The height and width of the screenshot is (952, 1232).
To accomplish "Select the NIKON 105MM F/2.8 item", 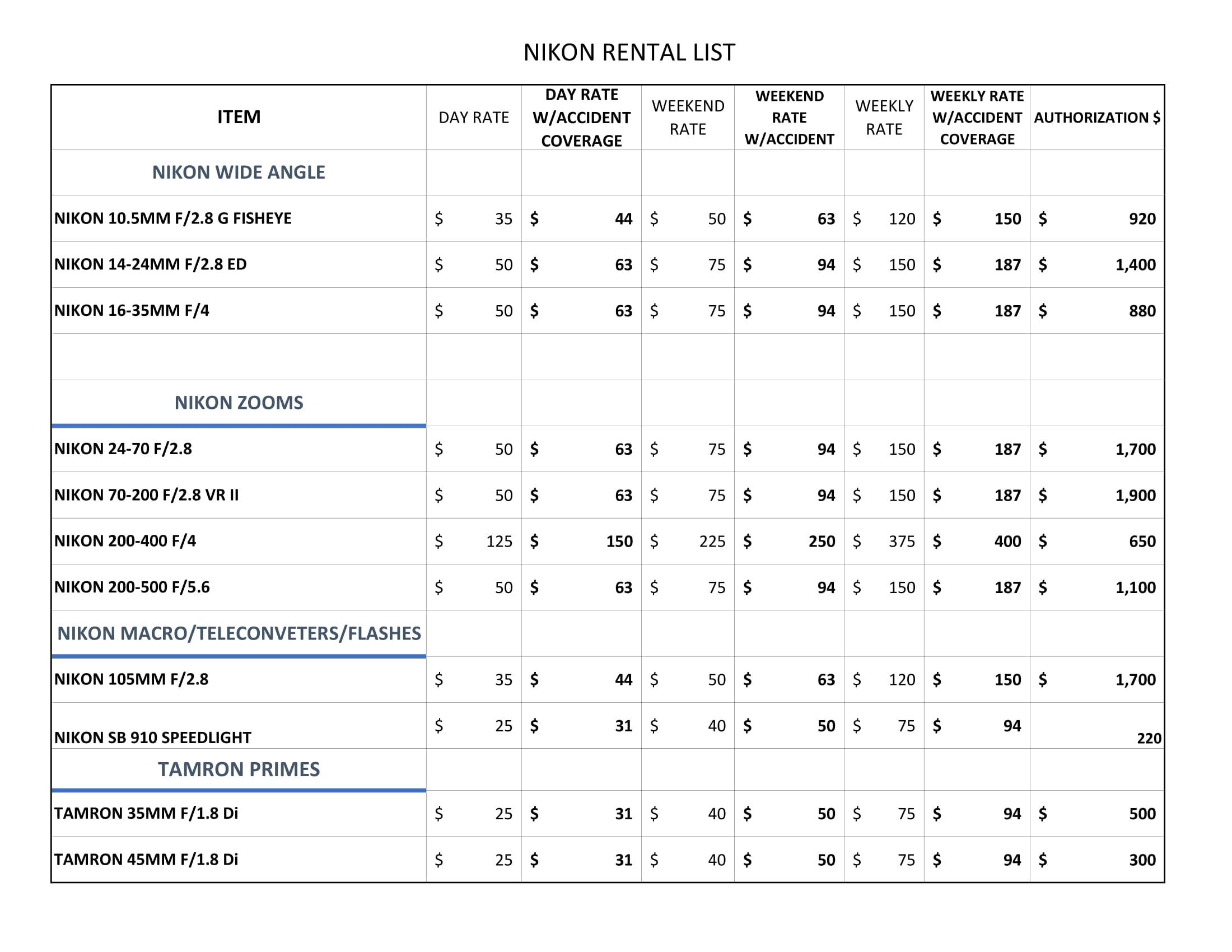I will [131, 679].
